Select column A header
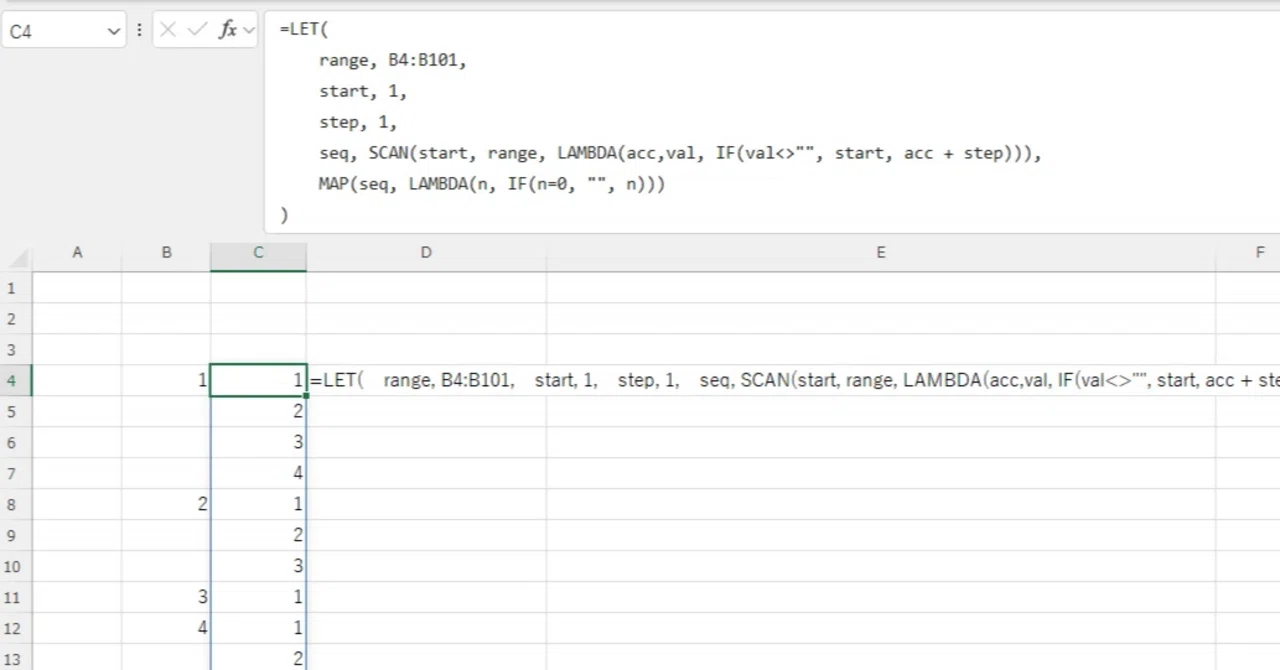 point(77,253)
